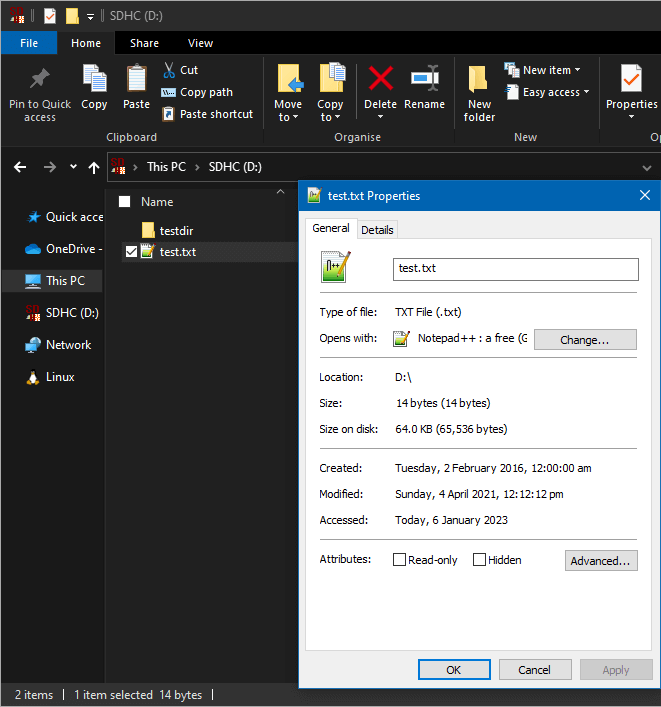Switch to the Details tab

[x=377, y=230]
